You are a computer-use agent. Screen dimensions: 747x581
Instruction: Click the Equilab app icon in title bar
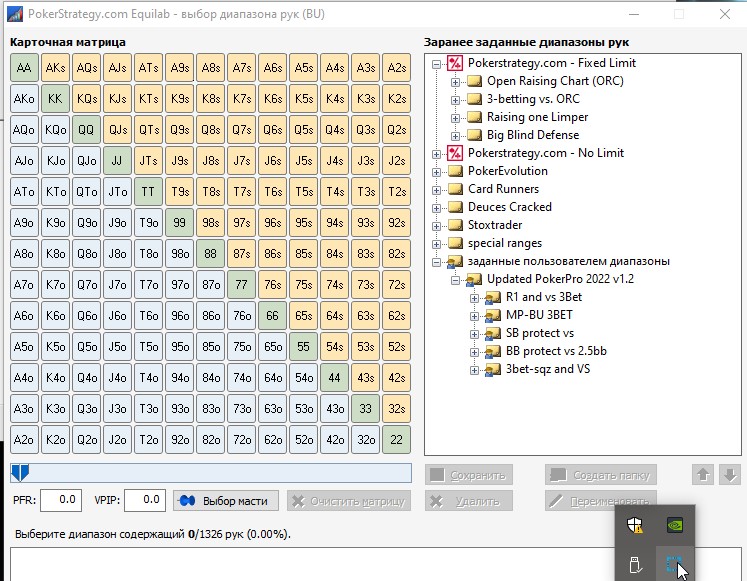[x=15, y=14]
